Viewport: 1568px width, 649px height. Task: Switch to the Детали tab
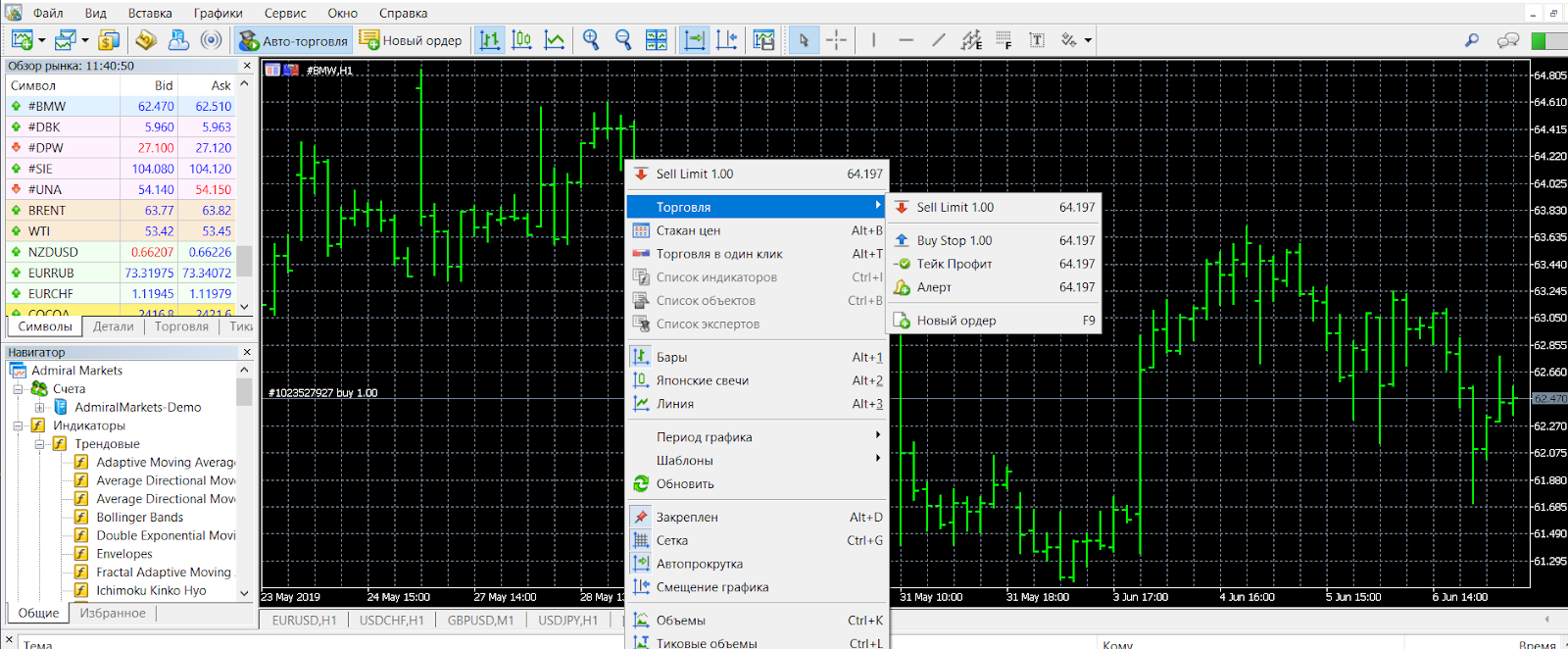coord(114,326)
